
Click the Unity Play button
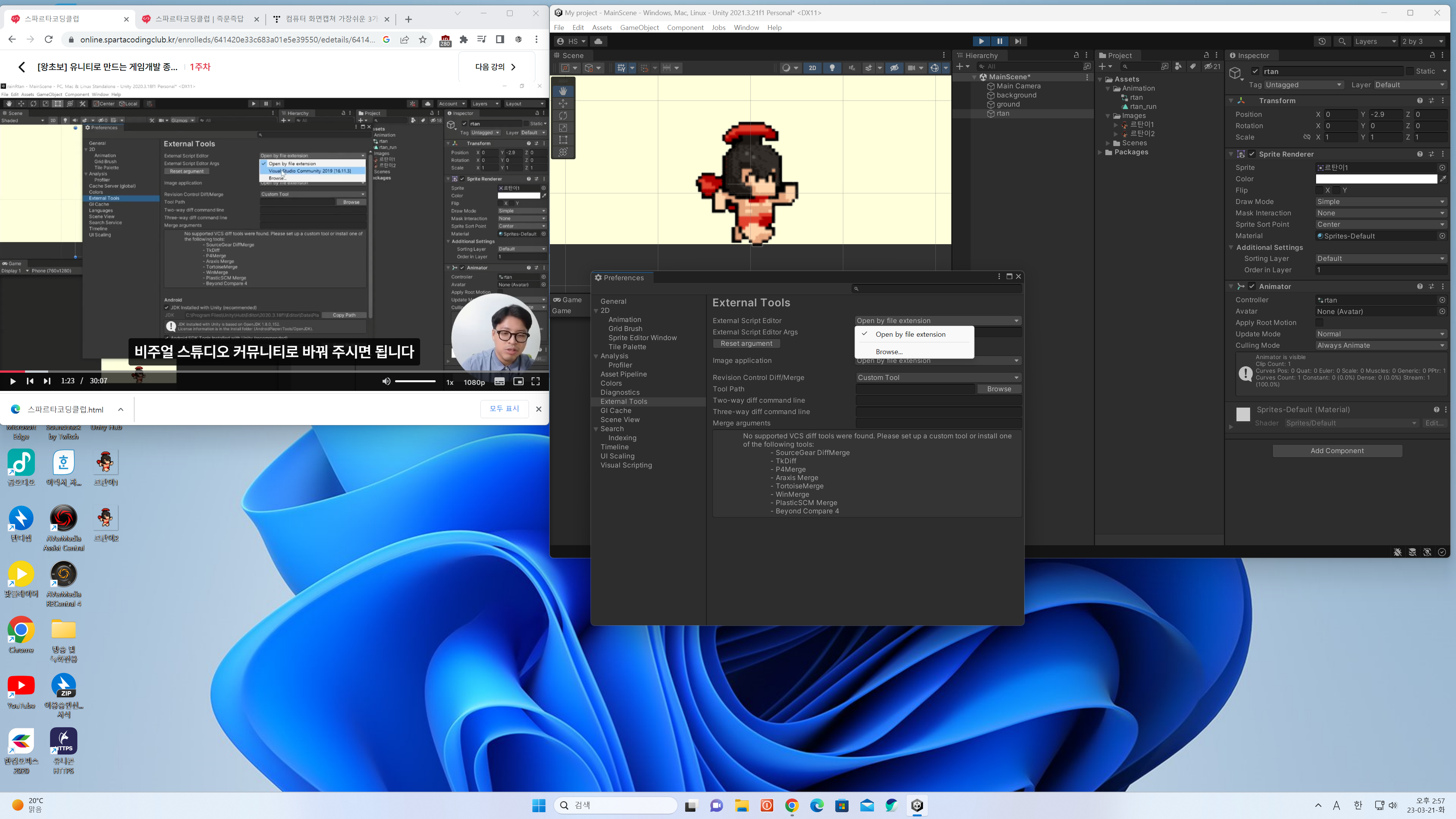pos(981,41)
